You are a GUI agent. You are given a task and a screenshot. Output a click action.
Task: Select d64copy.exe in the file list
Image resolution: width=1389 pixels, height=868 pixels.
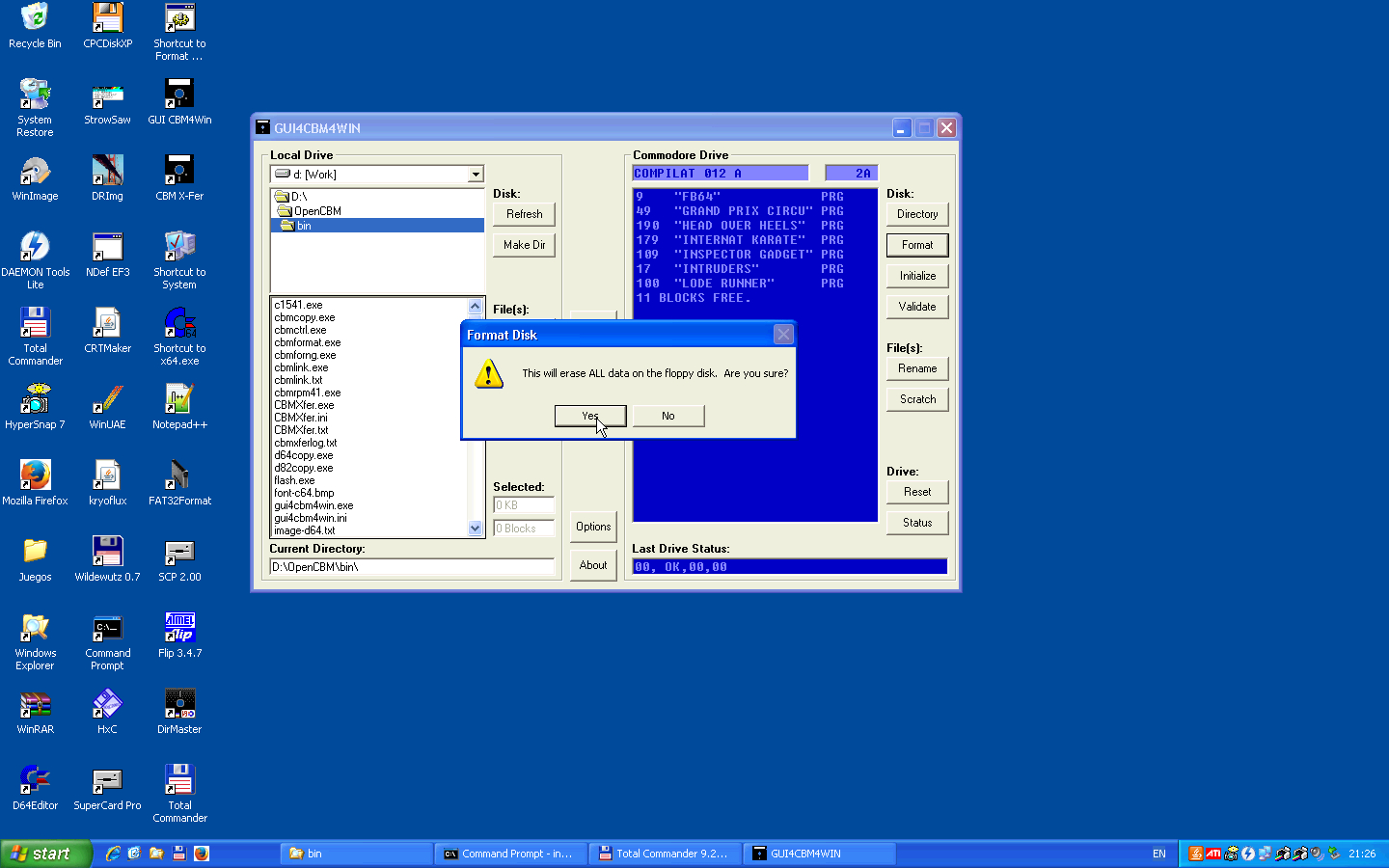coord(304,455)
